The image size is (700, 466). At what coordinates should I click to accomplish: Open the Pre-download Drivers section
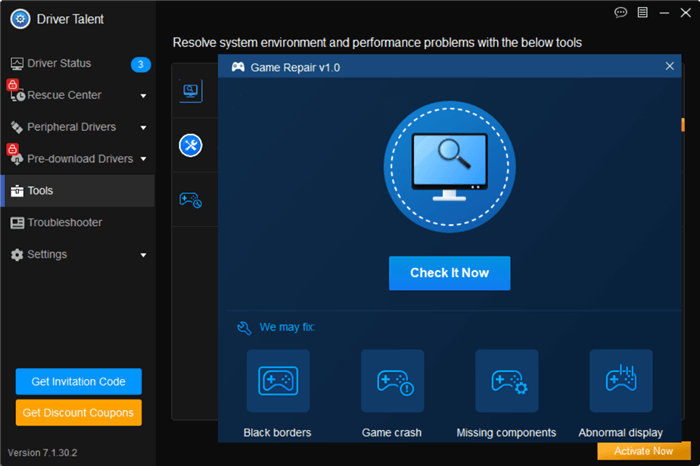[x=78, y=159]
